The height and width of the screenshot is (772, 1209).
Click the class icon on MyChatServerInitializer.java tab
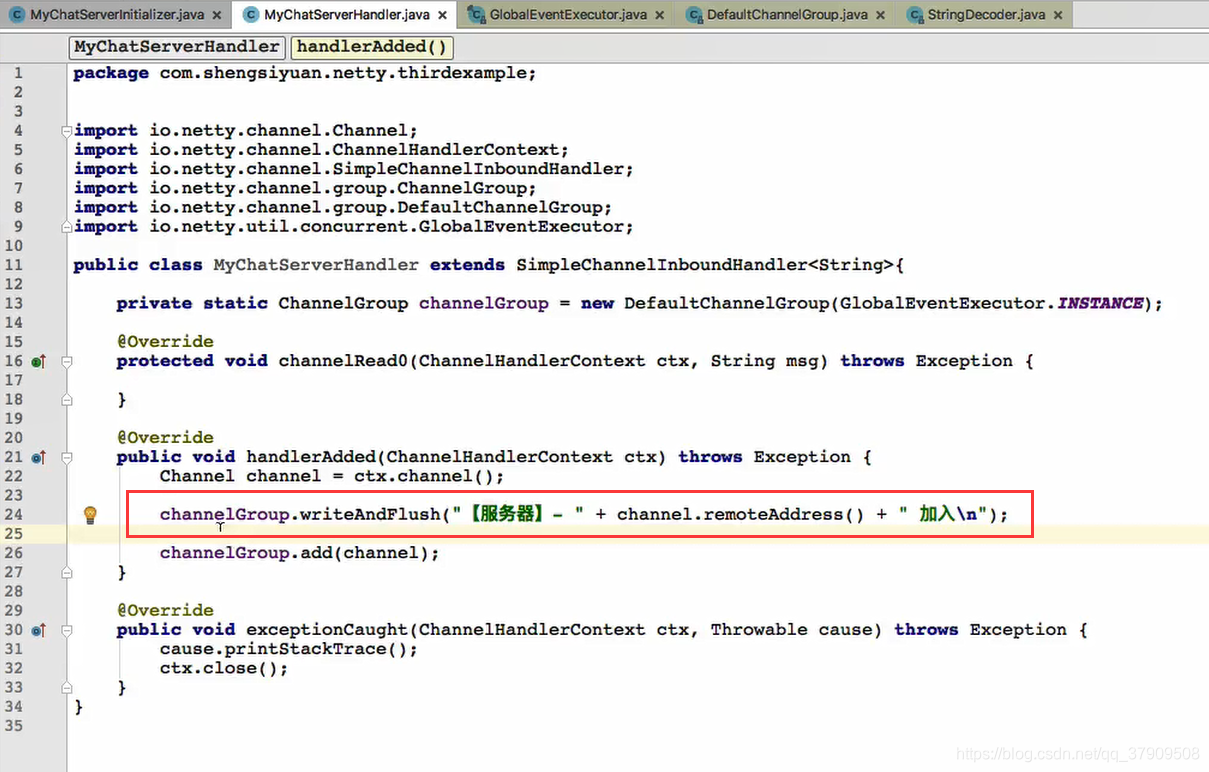tap(16, 15)
